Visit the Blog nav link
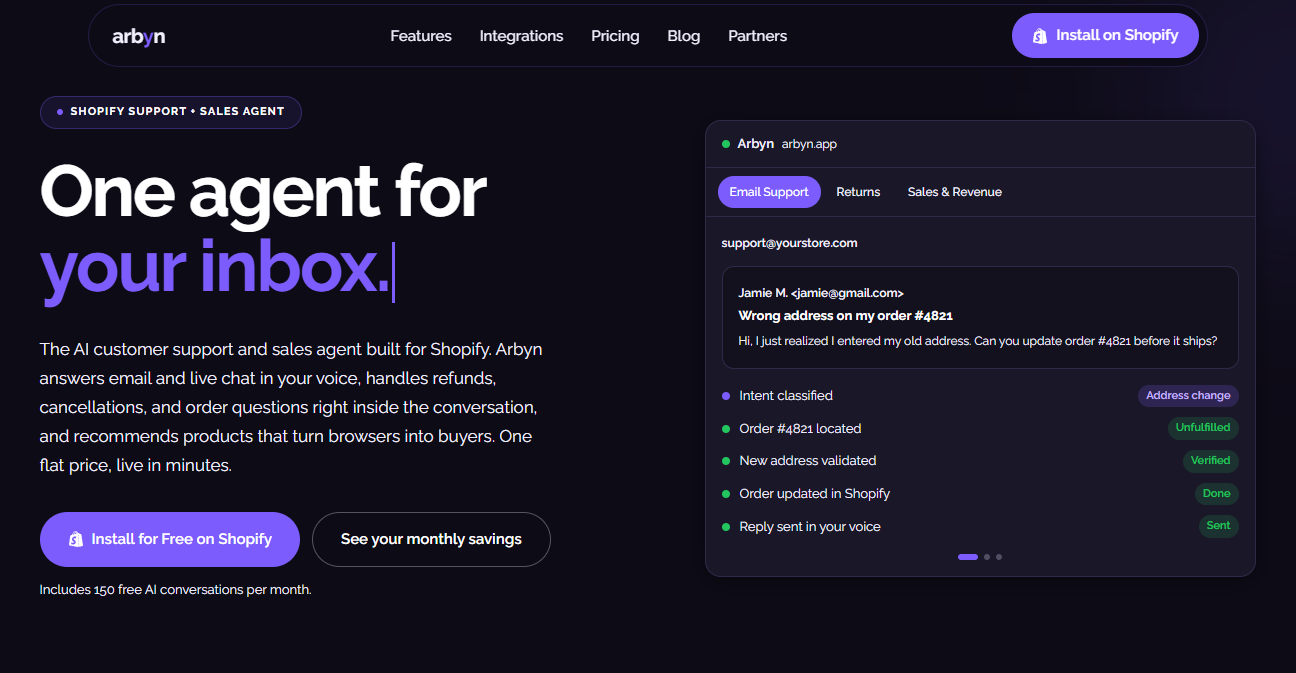This screenshot has width=1296, height=673. coord(684,36)
